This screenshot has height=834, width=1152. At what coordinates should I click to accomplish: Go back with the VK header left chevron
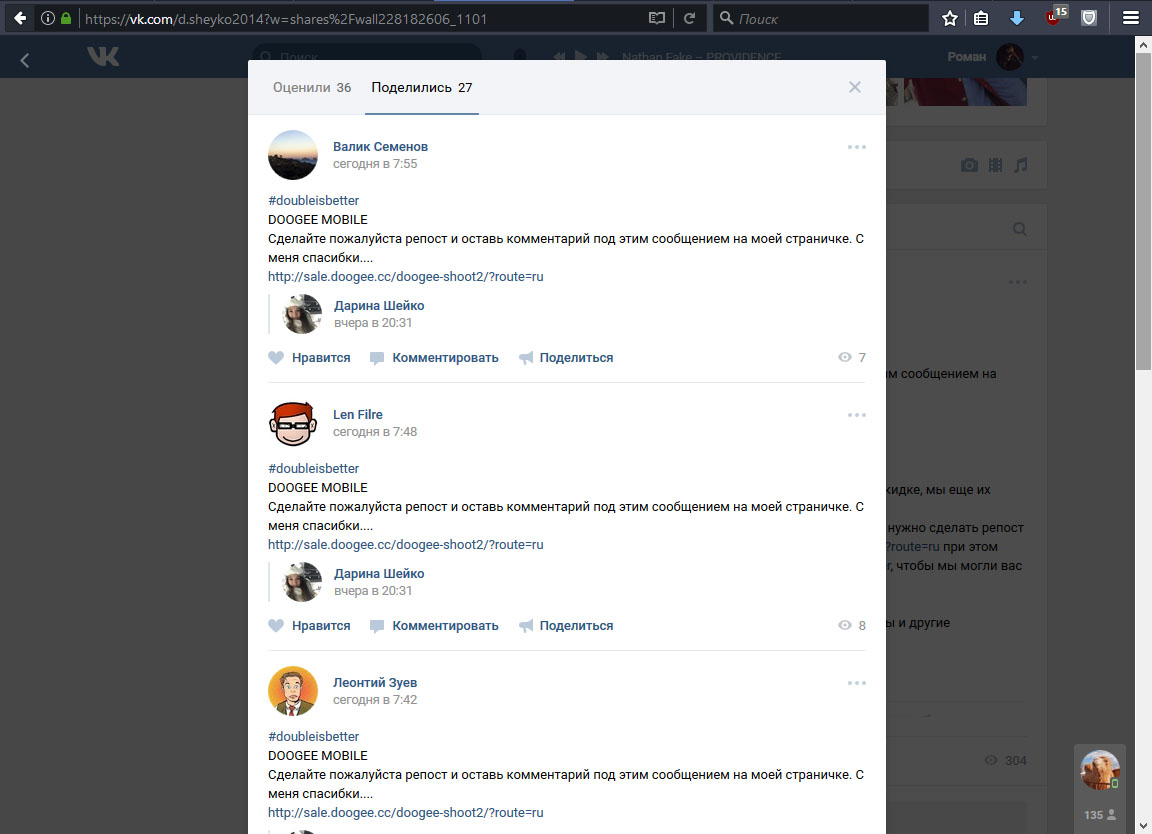pos(25,60)
